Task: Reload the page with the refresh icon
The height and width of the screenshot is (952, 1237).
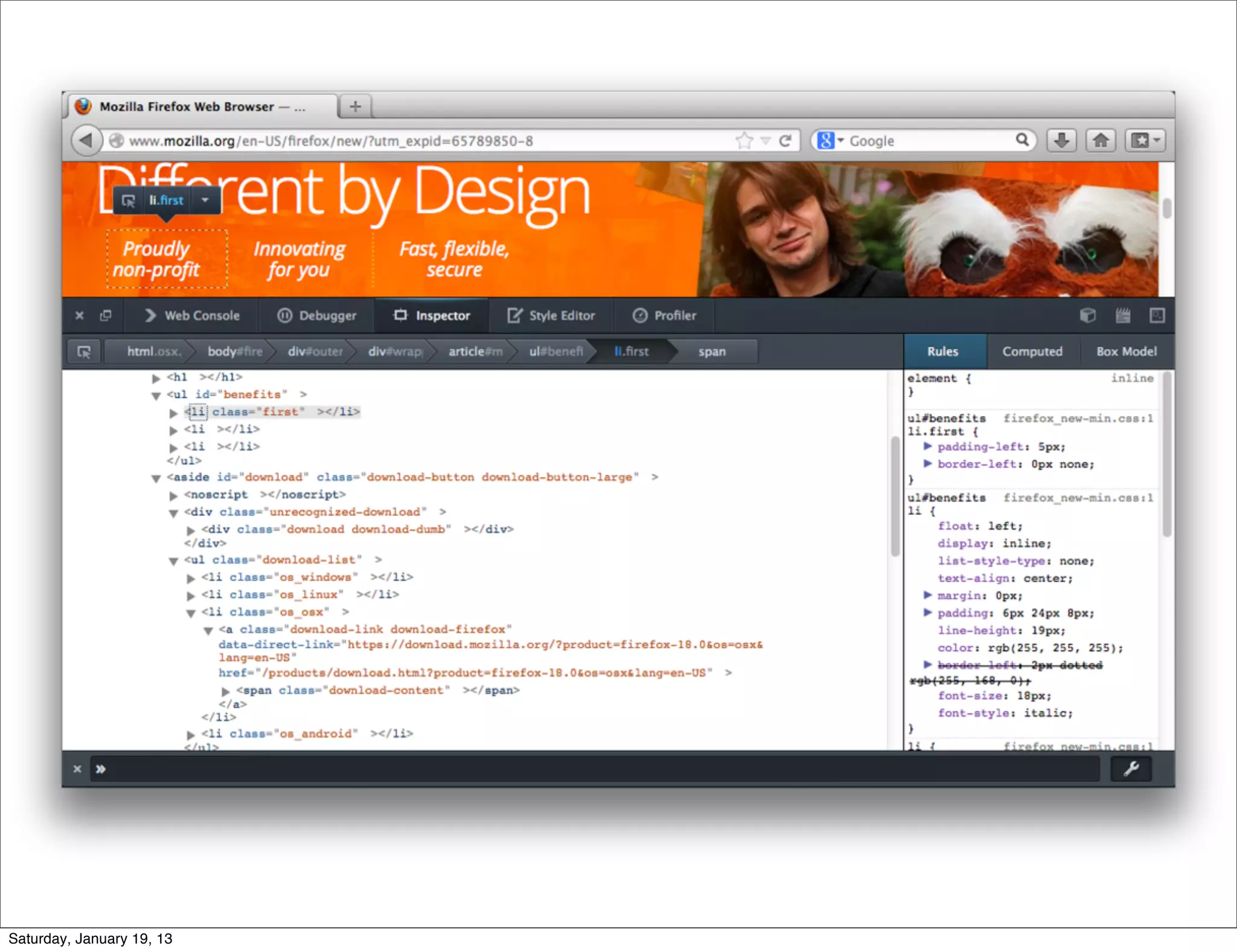Action: pyautogui.click(x=785, y=141)
